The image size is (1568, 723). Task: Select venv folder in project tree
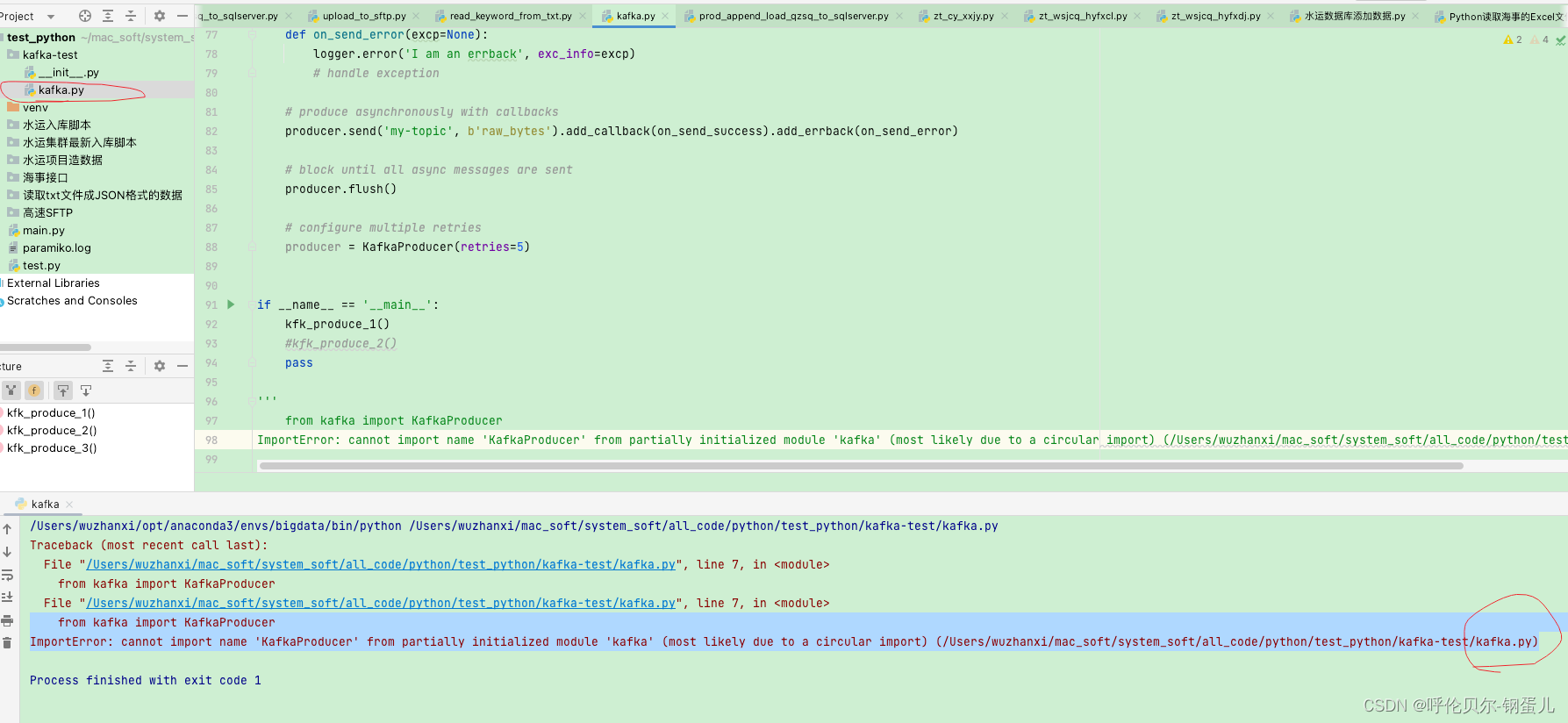pos(35,107)
